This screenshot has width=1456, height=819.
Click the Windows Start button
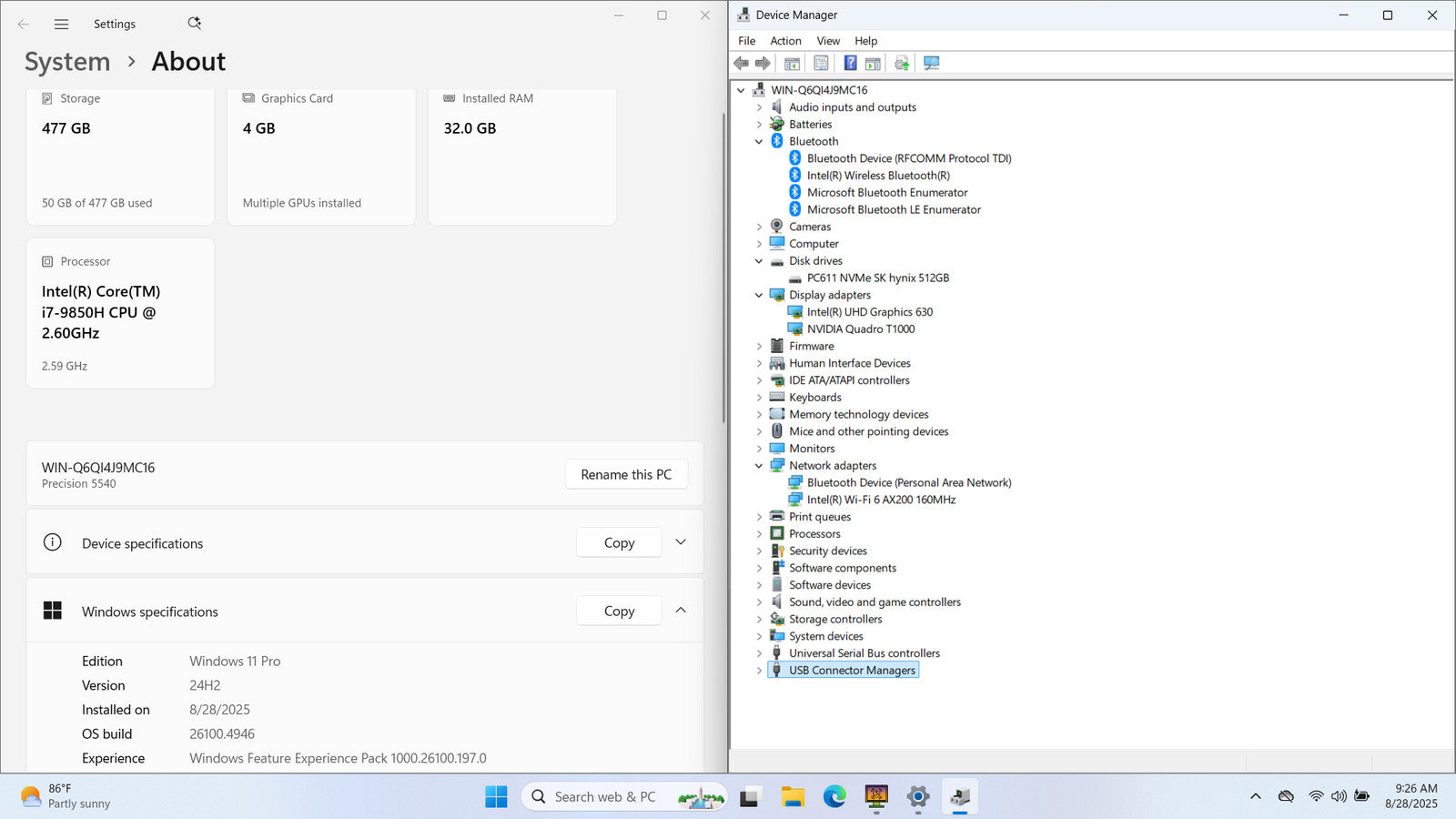496,796
